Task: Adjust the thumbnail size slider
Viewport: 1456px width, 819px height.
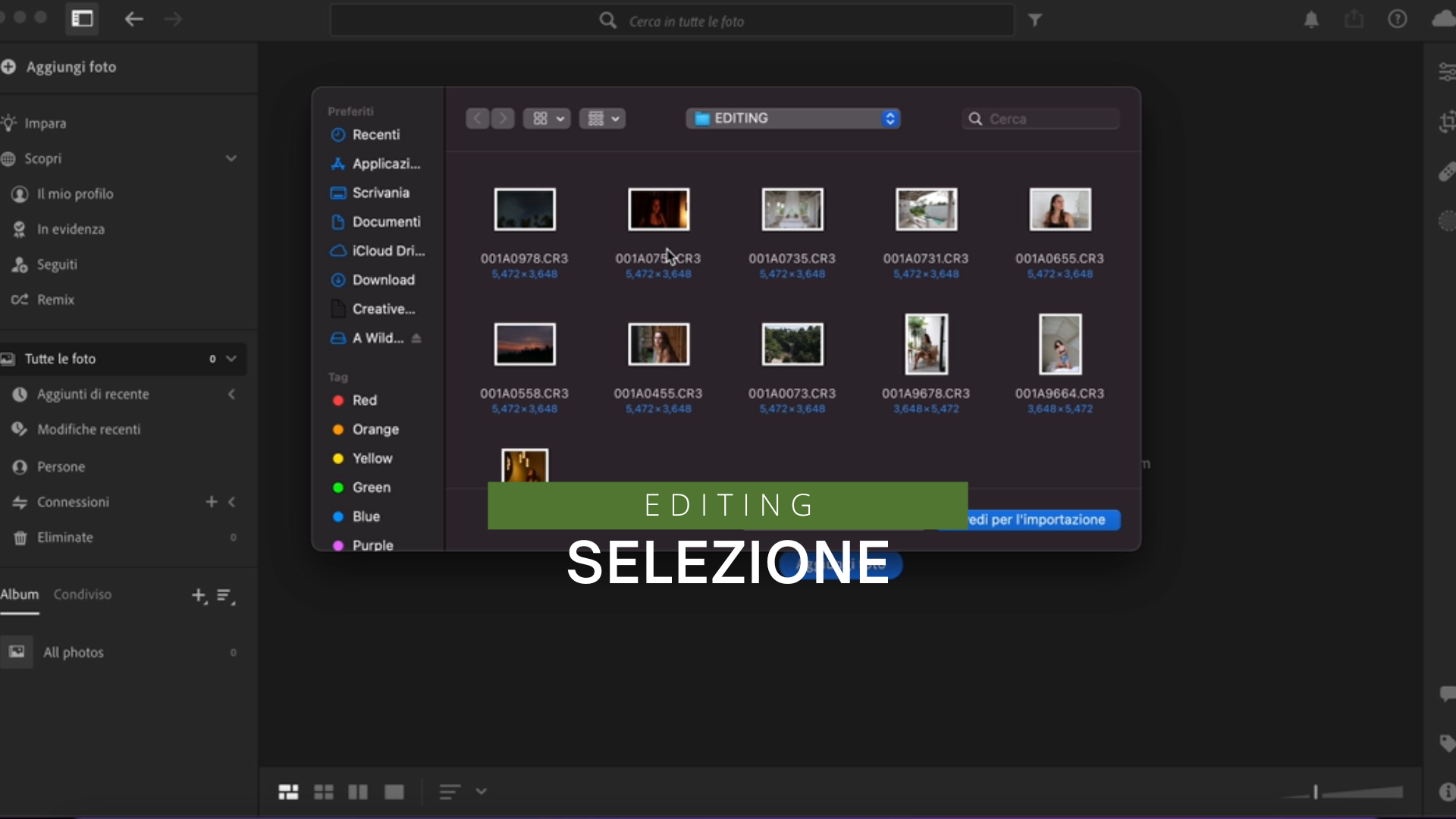Action: 1316,792
